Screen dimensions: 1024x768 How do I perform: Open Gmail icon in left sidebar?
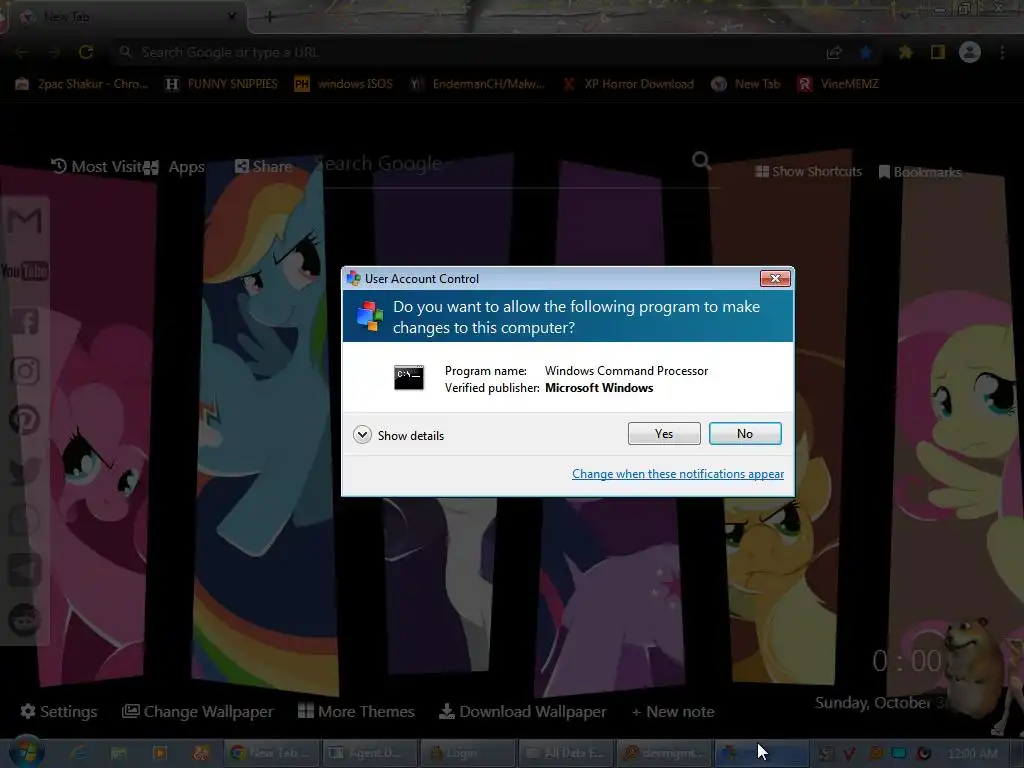click(x=25, y=221)
